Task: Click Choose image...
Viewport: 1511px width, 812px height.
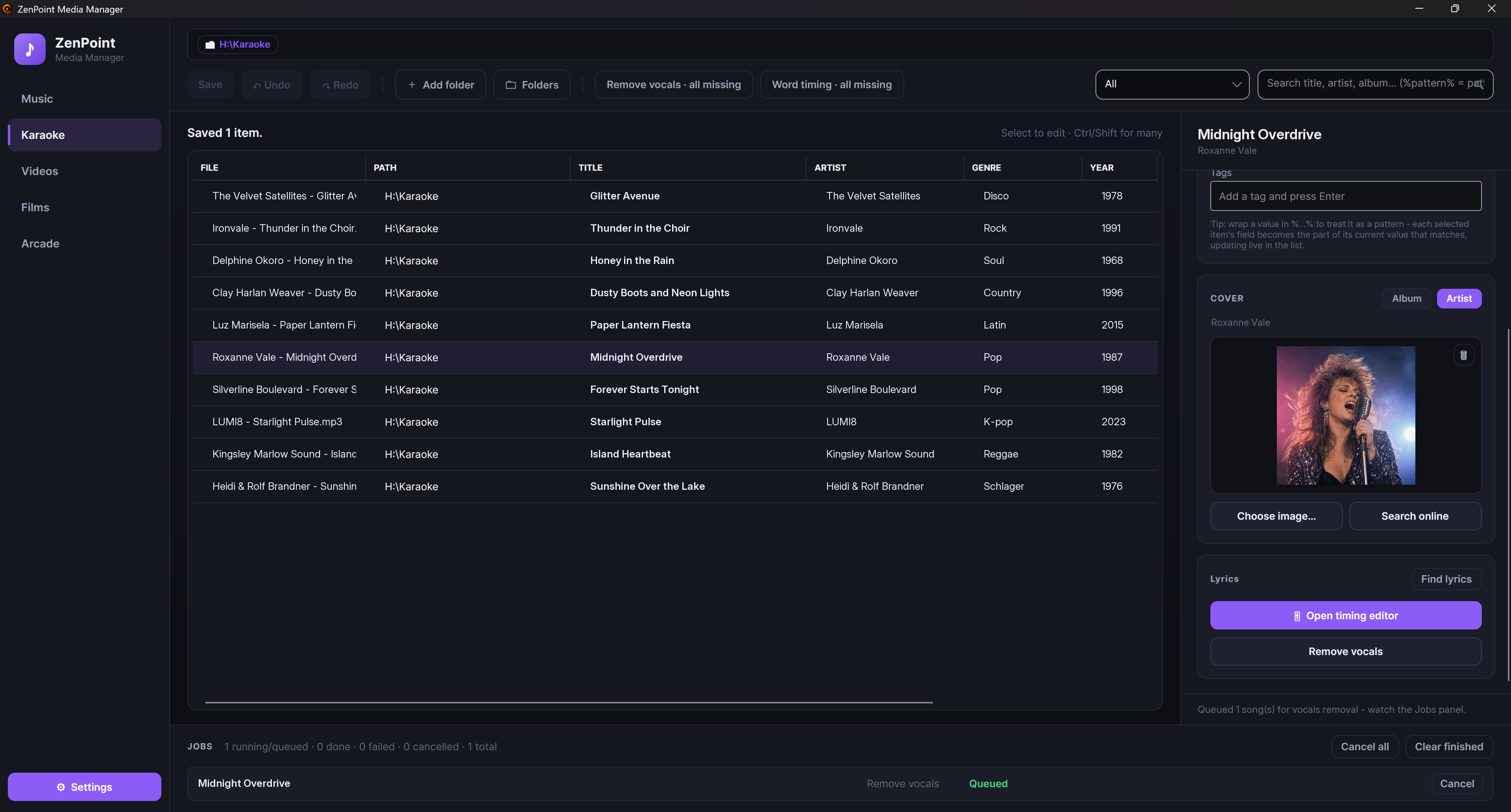Action: click(x=1276, y=517)
